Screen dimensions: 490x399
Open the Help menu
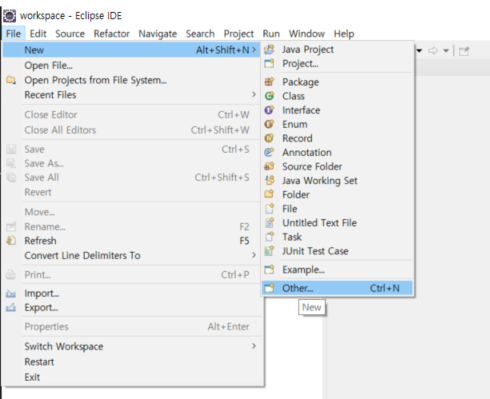point(344,34)
